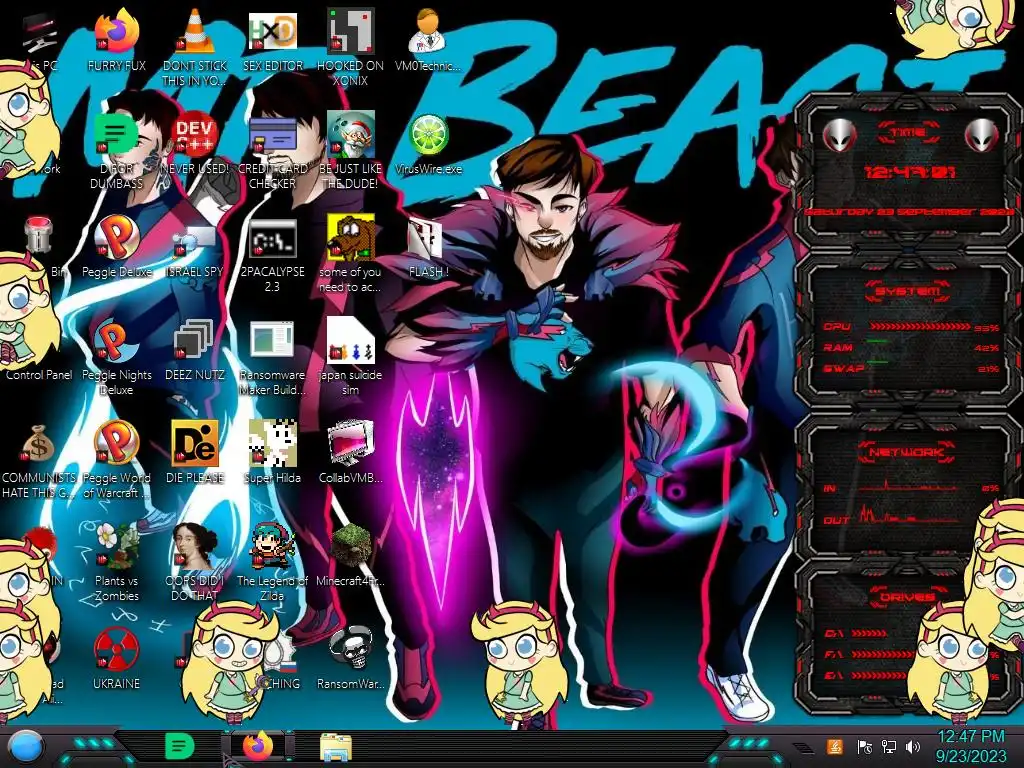Image resolution: width=1024 pixels, height=768 pixels.
Task: Click the orange tray icon
Action: point(835,746)
